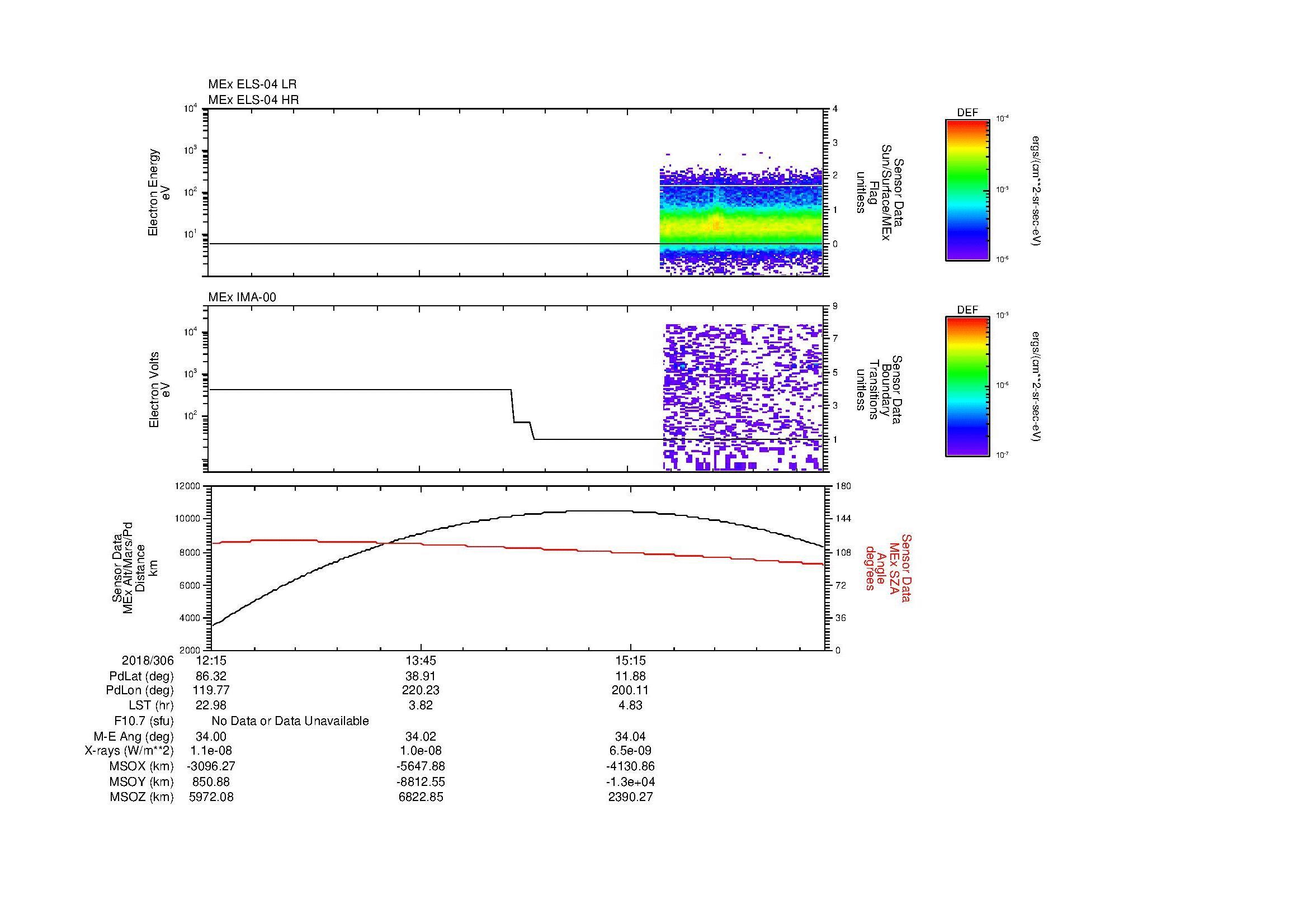Click the MSOX value '-5647.88'

[421, 766]
